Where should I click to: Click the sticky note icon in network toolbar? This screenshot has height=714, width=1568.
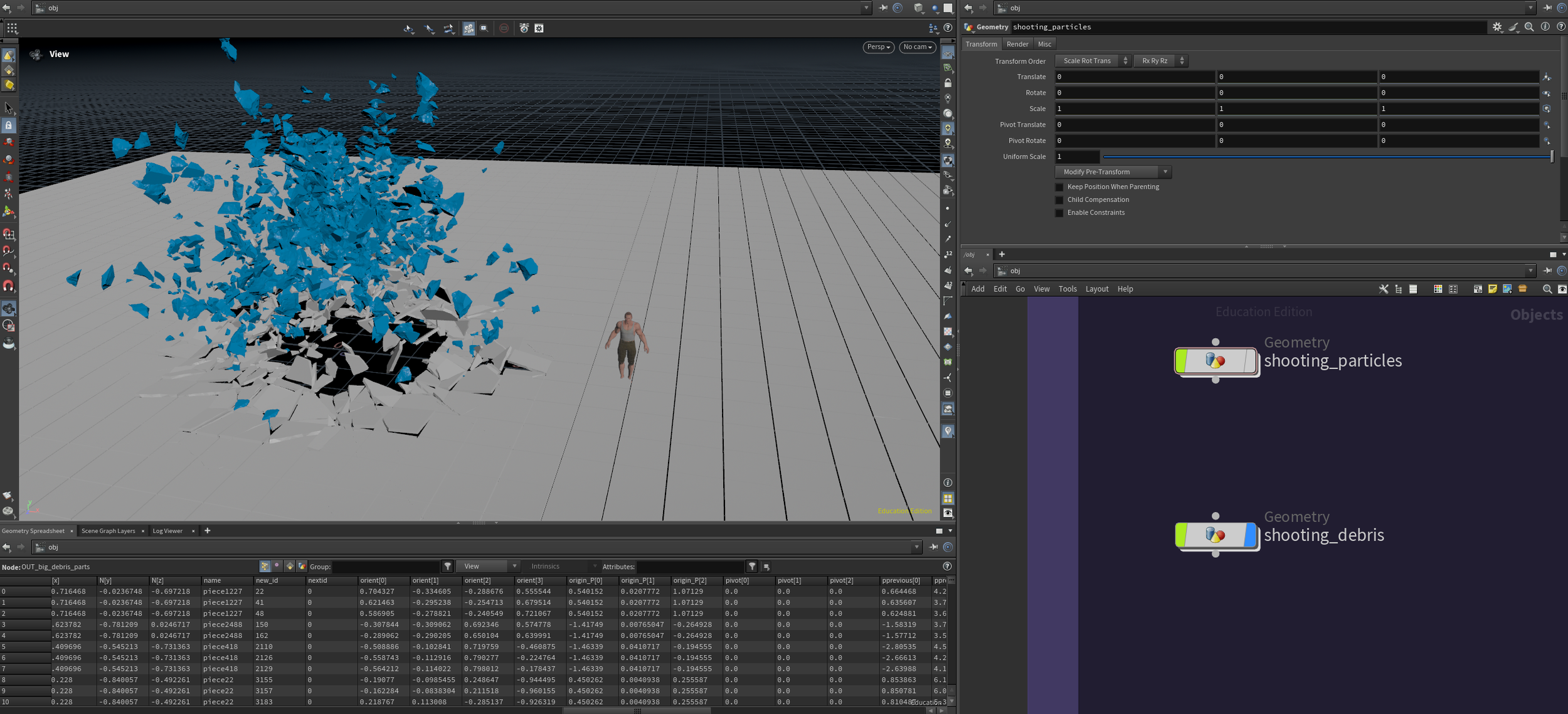(1492, 289)
